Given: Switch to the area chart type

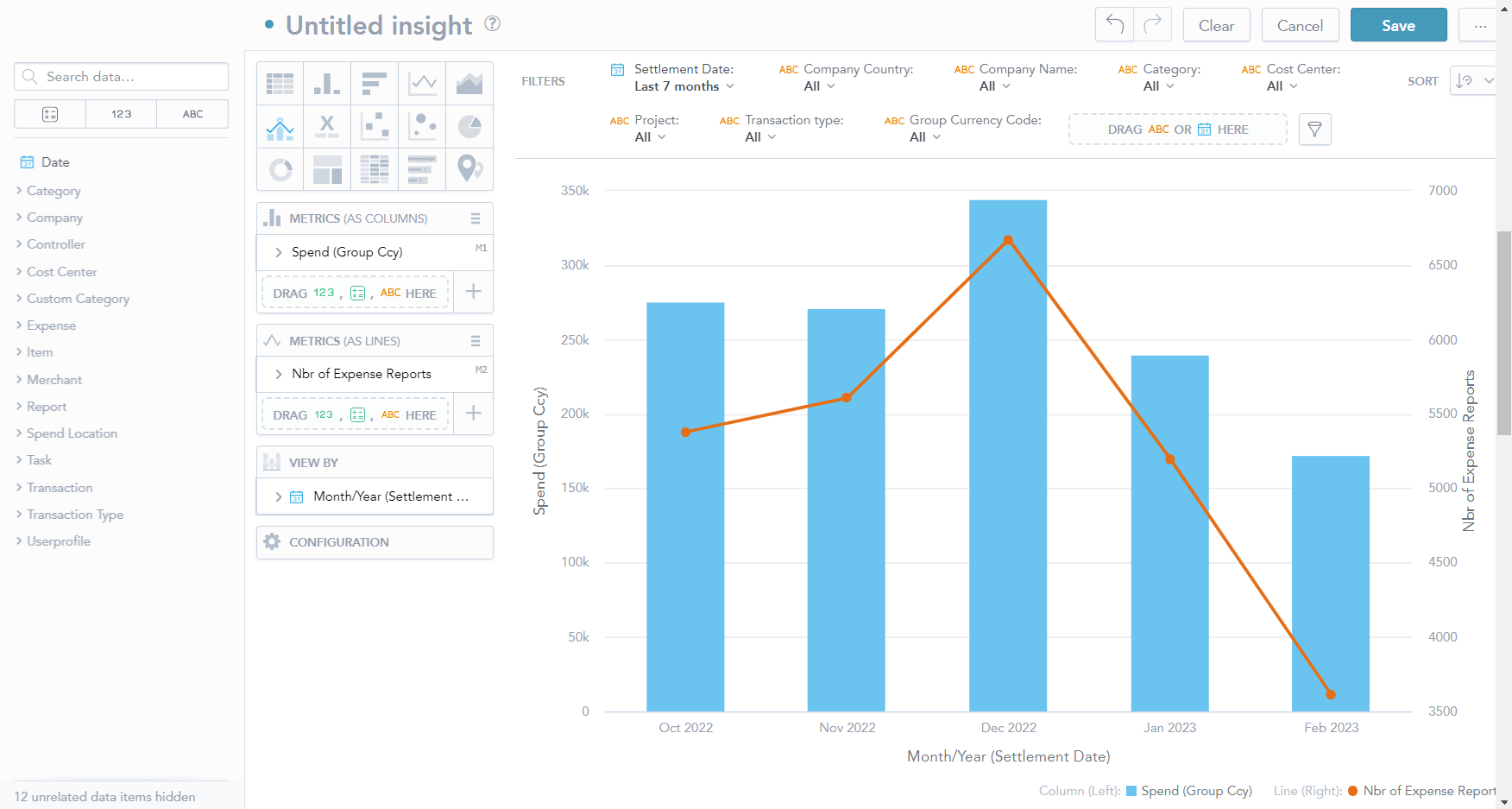Looking at the screenshot, I should [469, 83].
